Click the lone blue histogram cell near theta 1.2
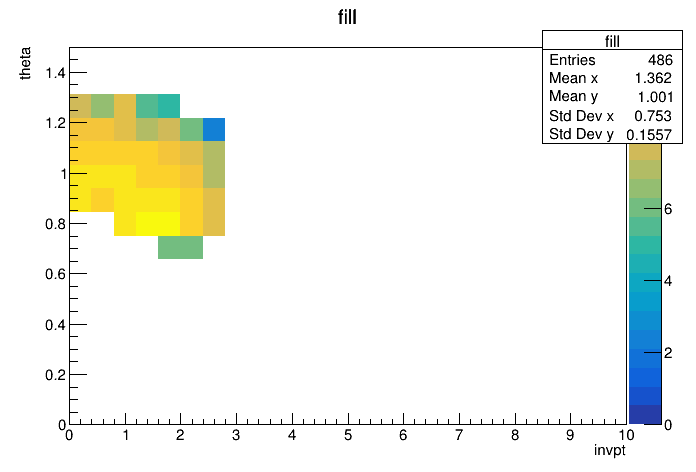This screenshot has height=472, width=696. coord(214,129)
